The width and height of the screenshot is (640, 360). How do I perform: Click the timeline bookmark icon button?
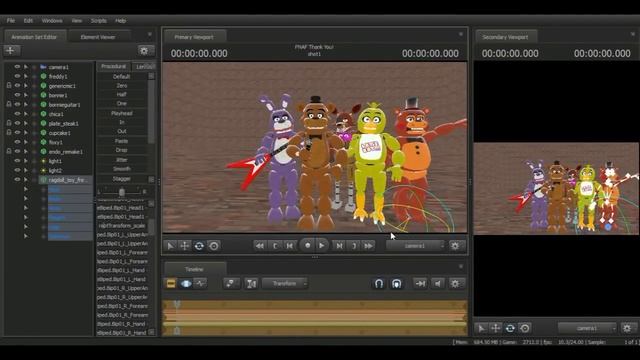pos(231,283)
